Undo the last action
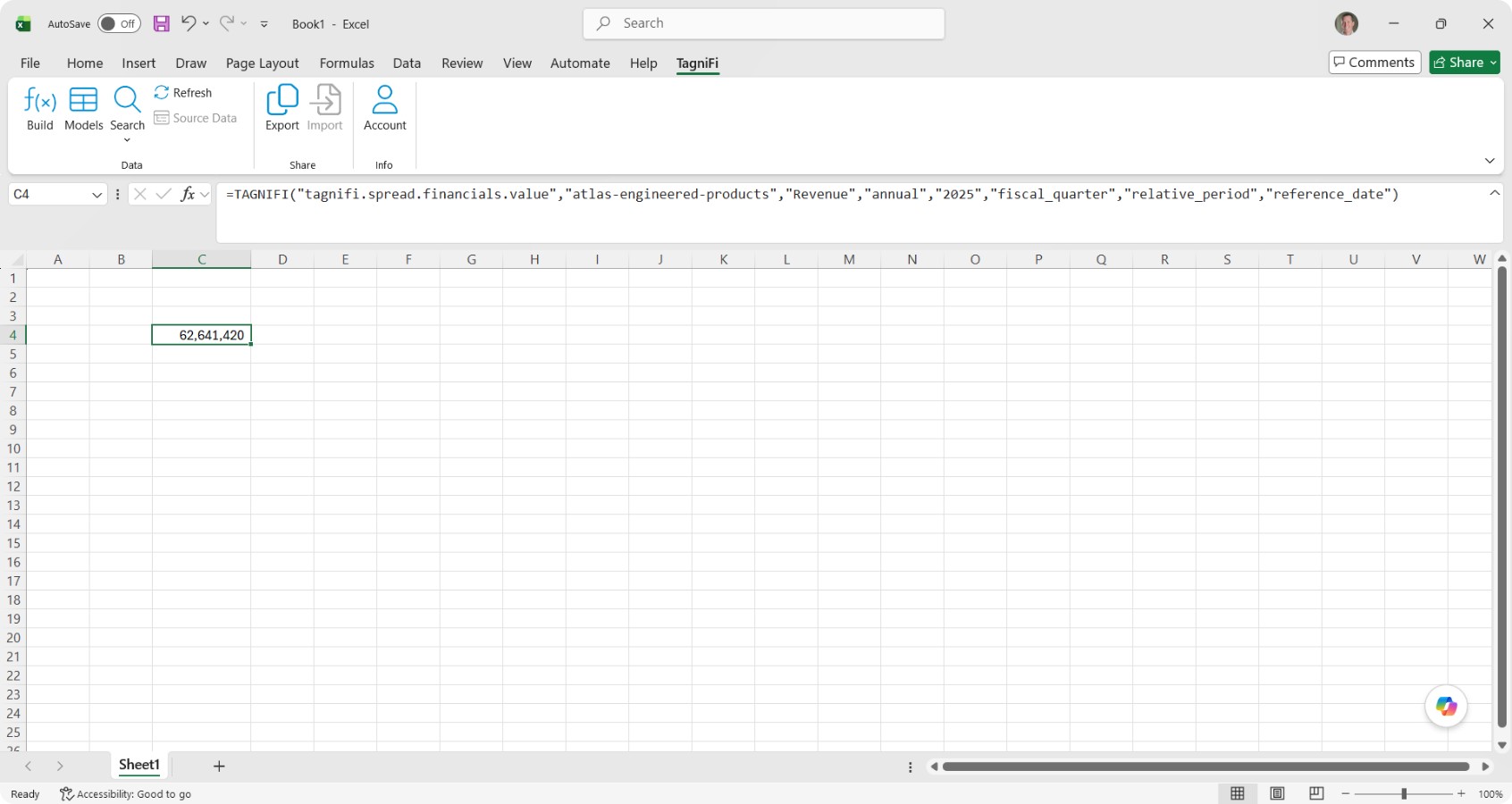Image resolution: width=1512 pixels, height=804 pixels. pyautogui.click(x=189, y=23)
